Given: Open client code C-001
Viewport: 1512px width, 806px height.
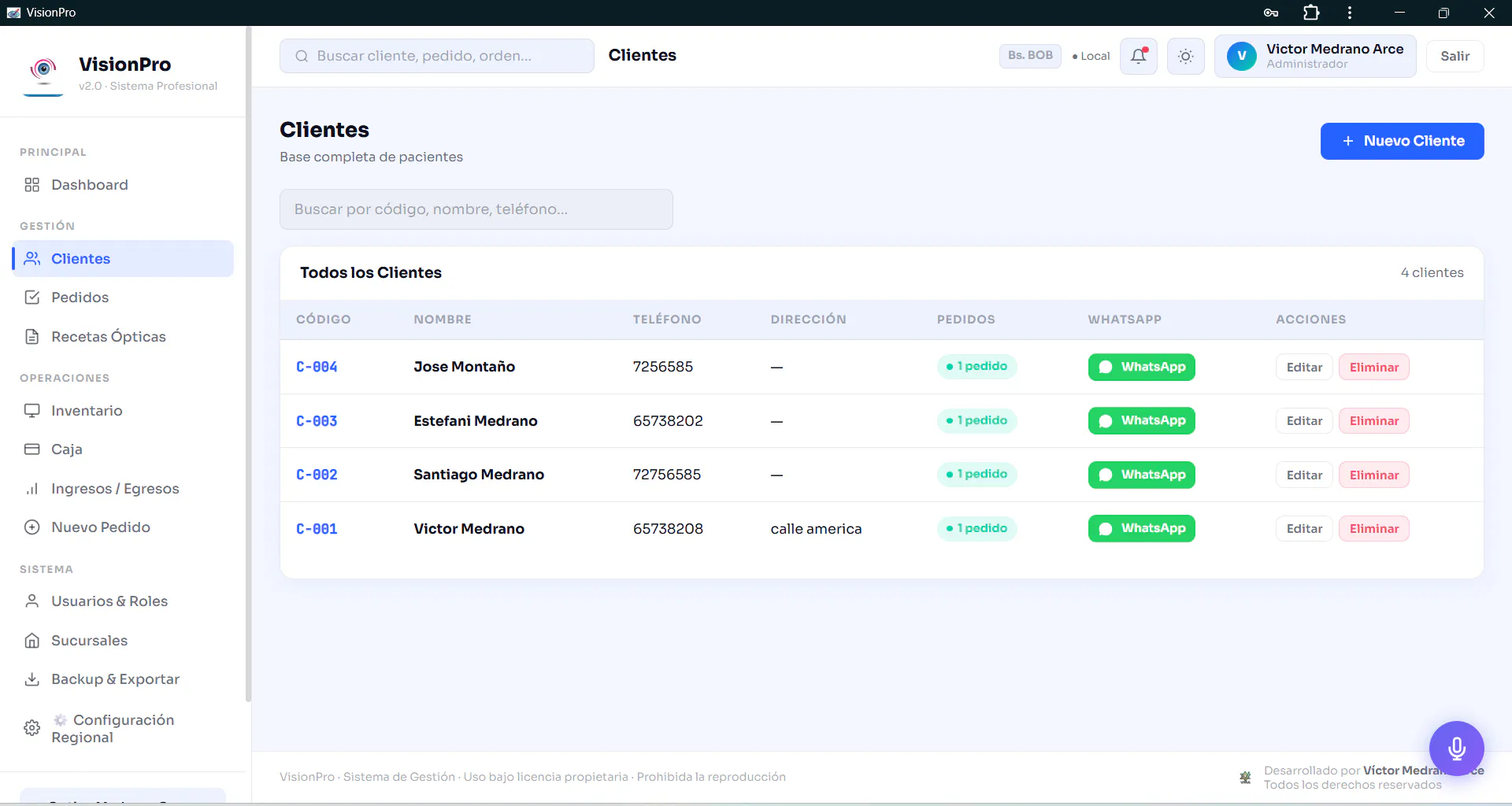Looking at the screenshot, I should (317, 529).
